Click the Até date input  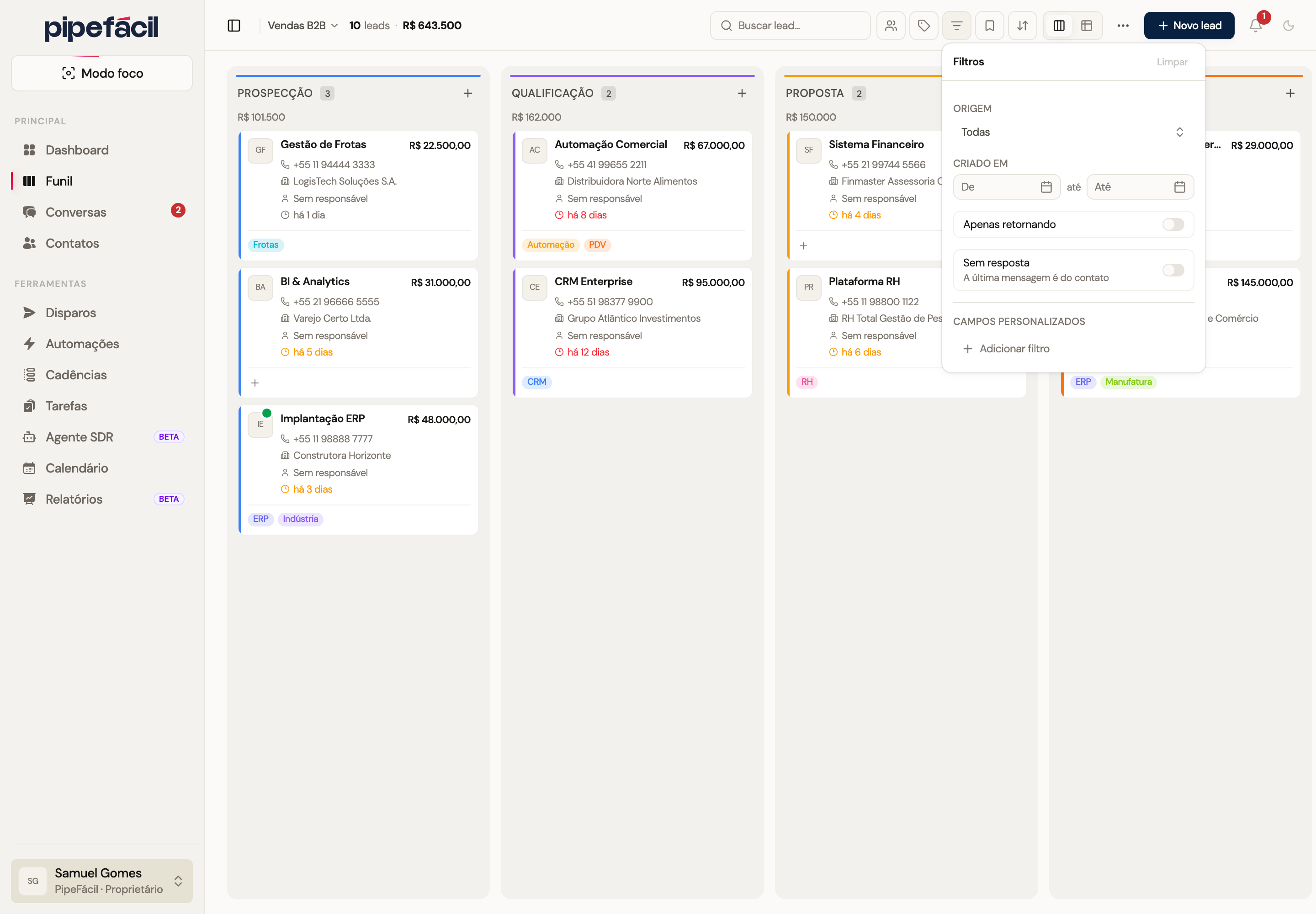[x=1140, y=187]
